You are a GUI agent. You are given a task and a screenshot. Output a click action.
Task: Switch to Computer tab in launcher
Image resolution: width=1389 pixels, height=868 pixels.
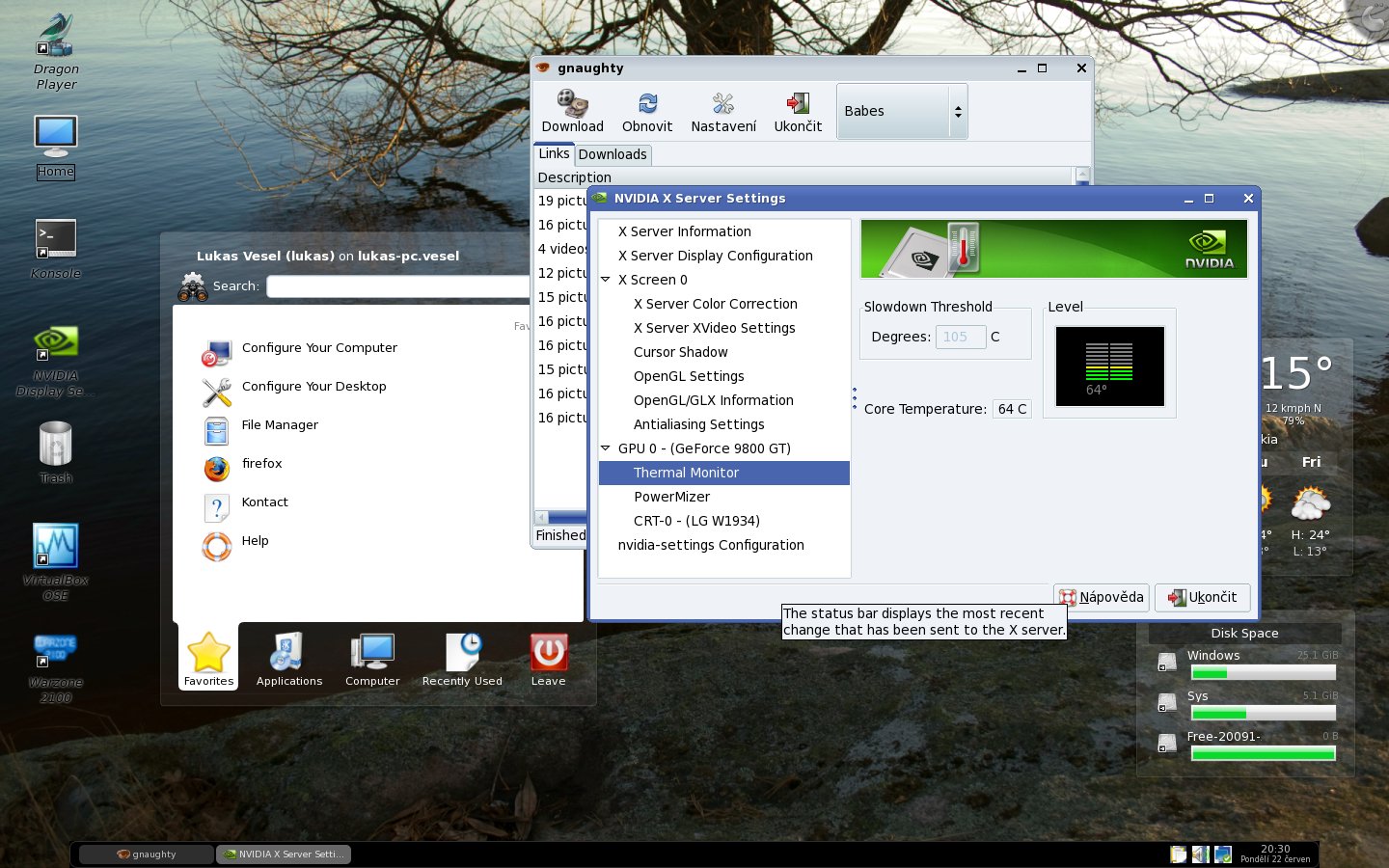point(372,659)
